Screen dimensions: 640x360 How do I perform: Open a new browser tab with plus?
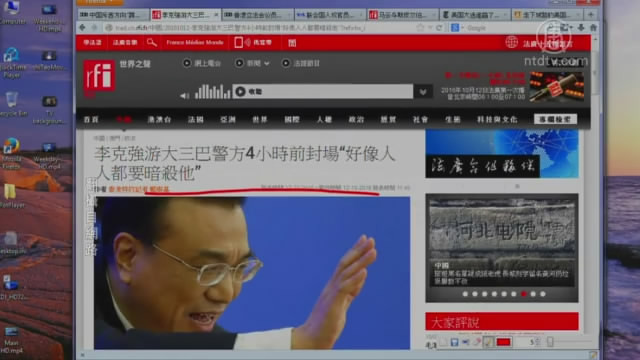click(x=591, y=15)
